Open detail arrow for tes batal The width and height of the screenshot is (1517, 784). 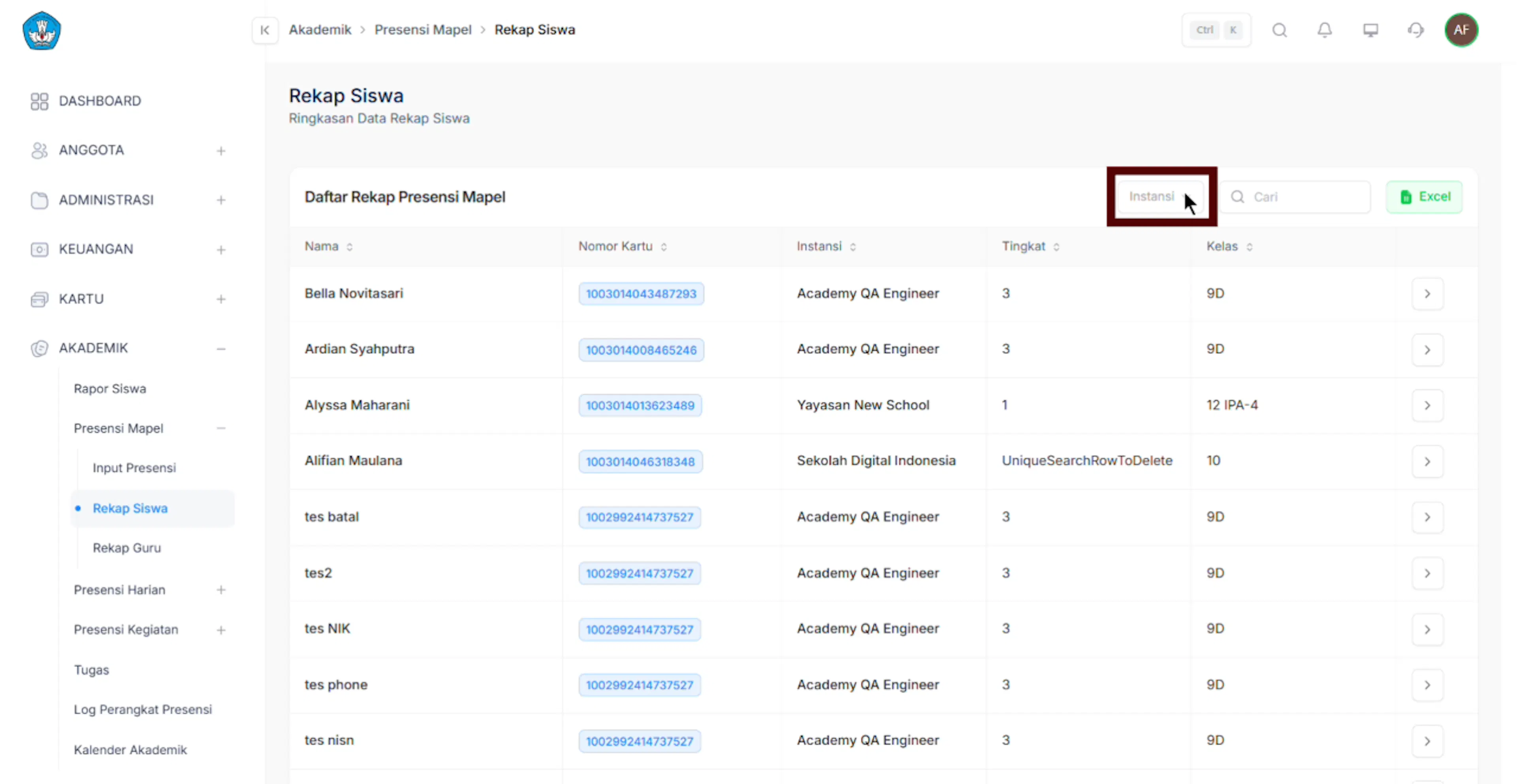point(1427,517)
